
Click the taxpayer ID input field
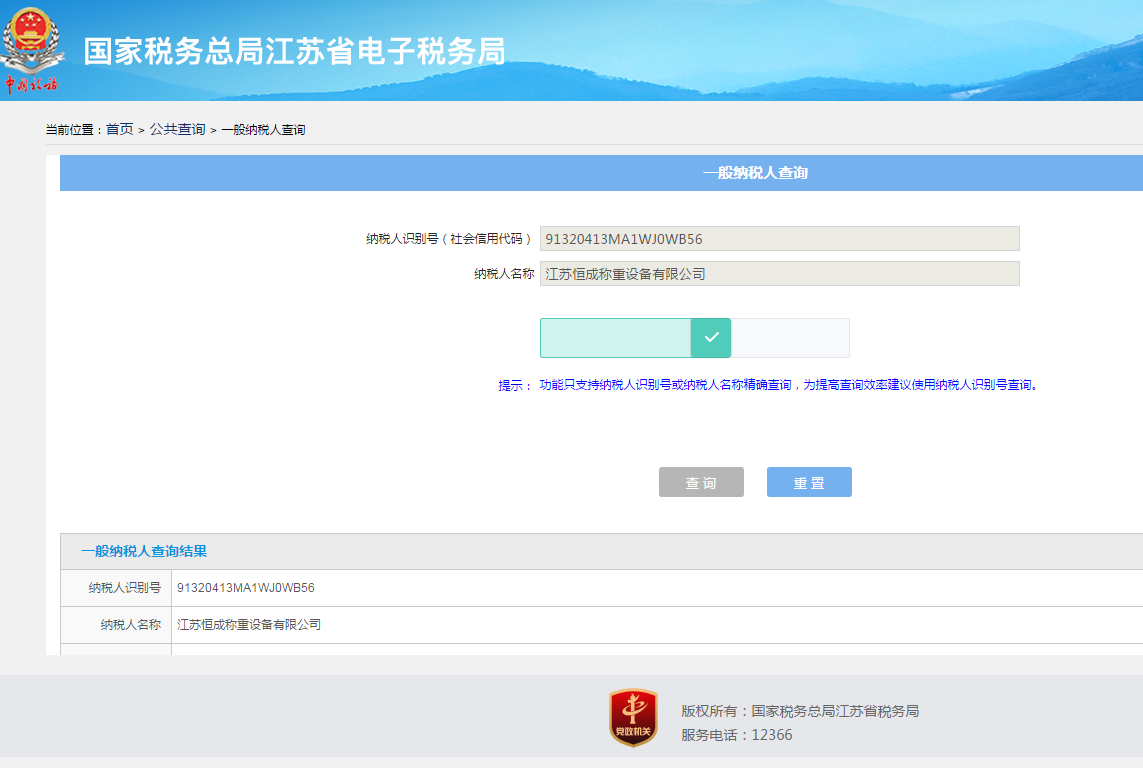pos(779,238)
